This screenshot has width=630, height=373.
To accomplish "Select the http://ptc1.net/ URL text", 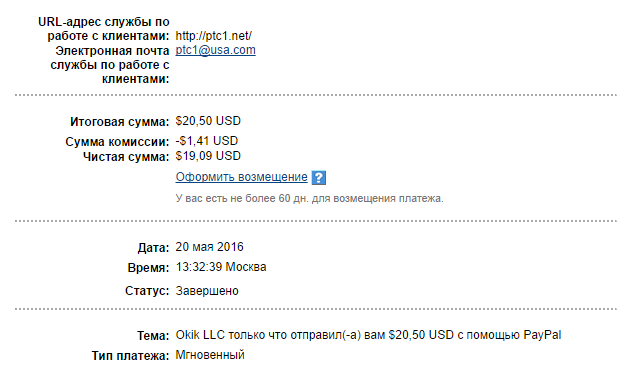I will 213,36.
